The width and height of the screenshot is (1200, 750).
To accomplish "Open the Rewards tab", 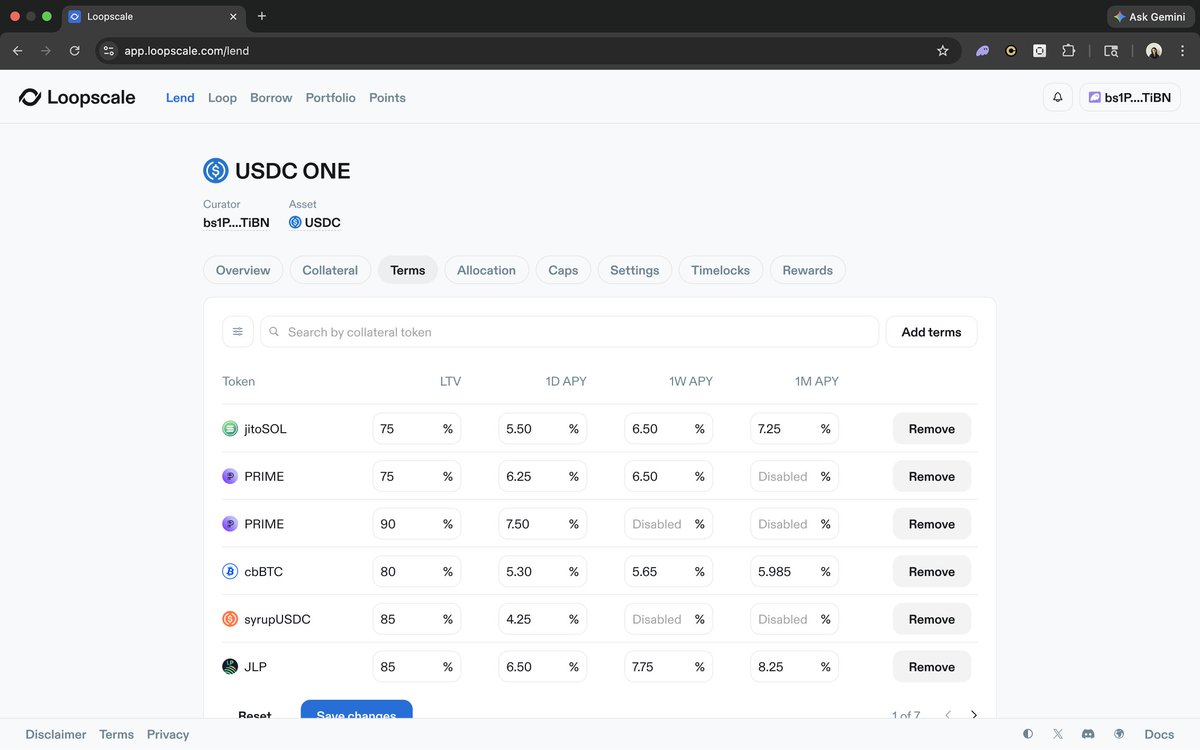I will 808,270.
